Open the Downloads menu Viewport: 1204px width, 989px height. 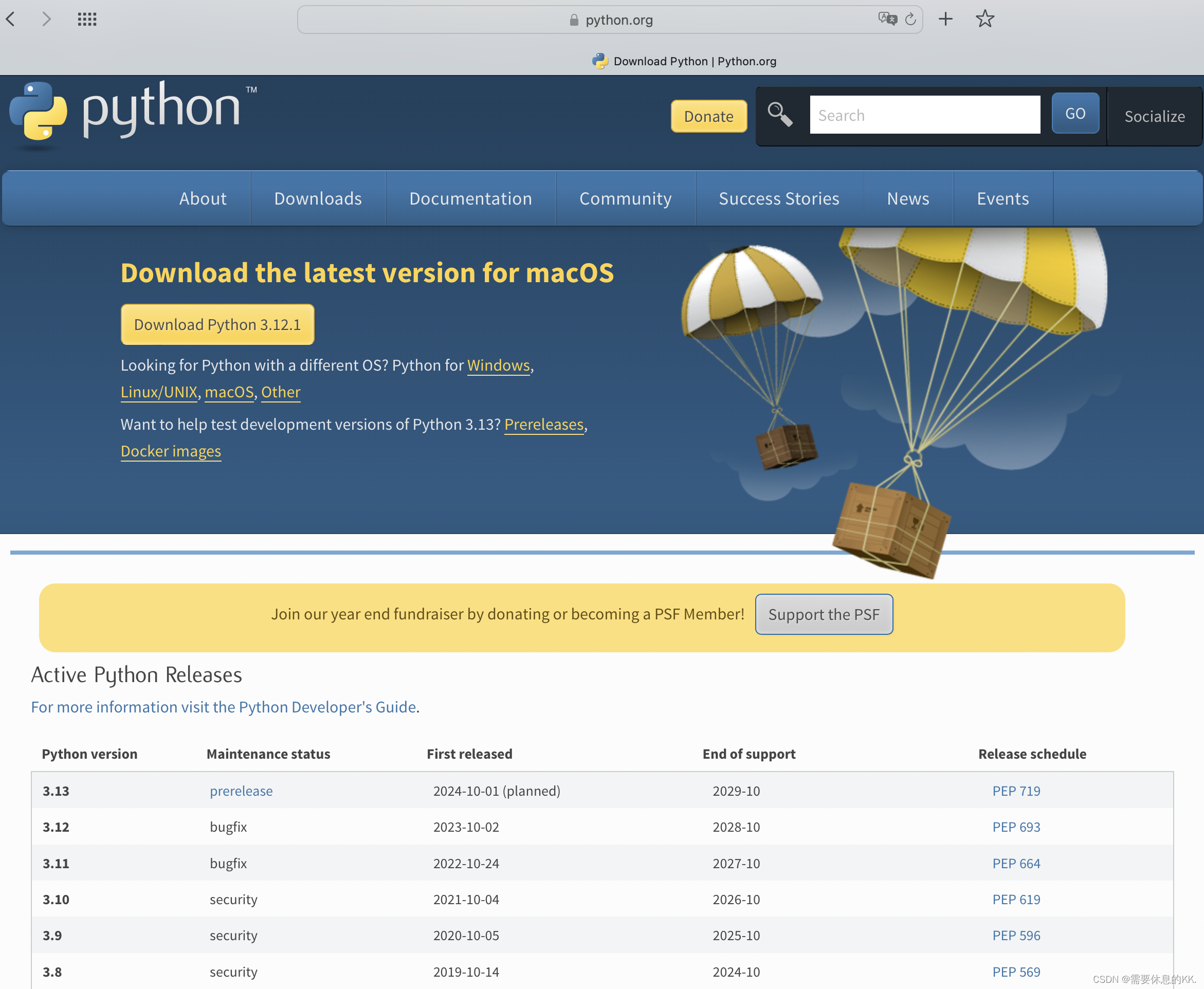coord(318,198)
